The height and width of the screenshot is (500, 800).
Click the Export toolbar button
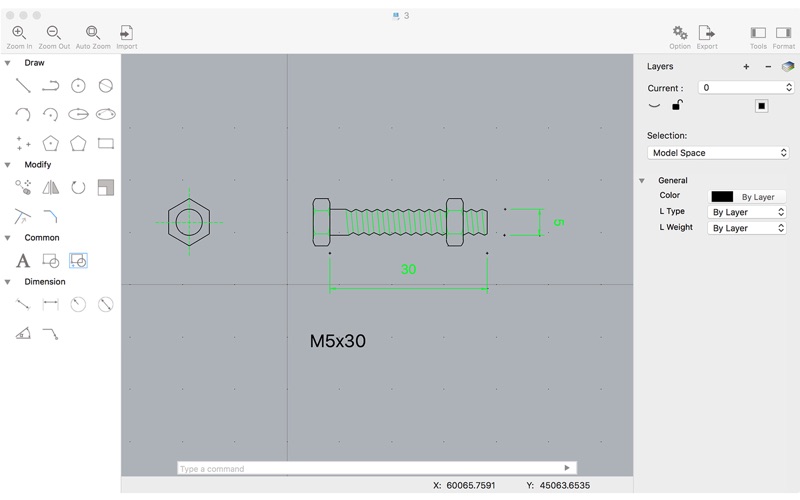point(707,37)
